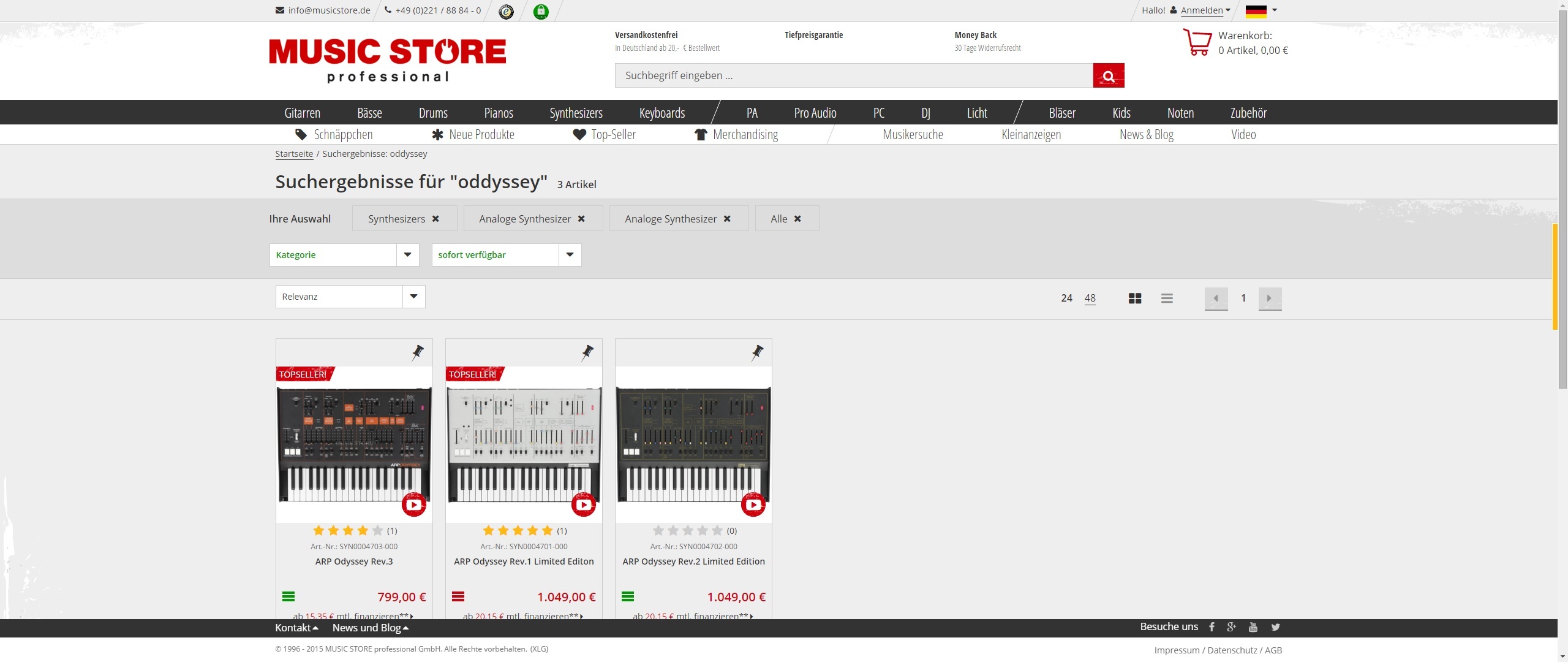Open the Datenschutz footer link

pos(1232,650)
